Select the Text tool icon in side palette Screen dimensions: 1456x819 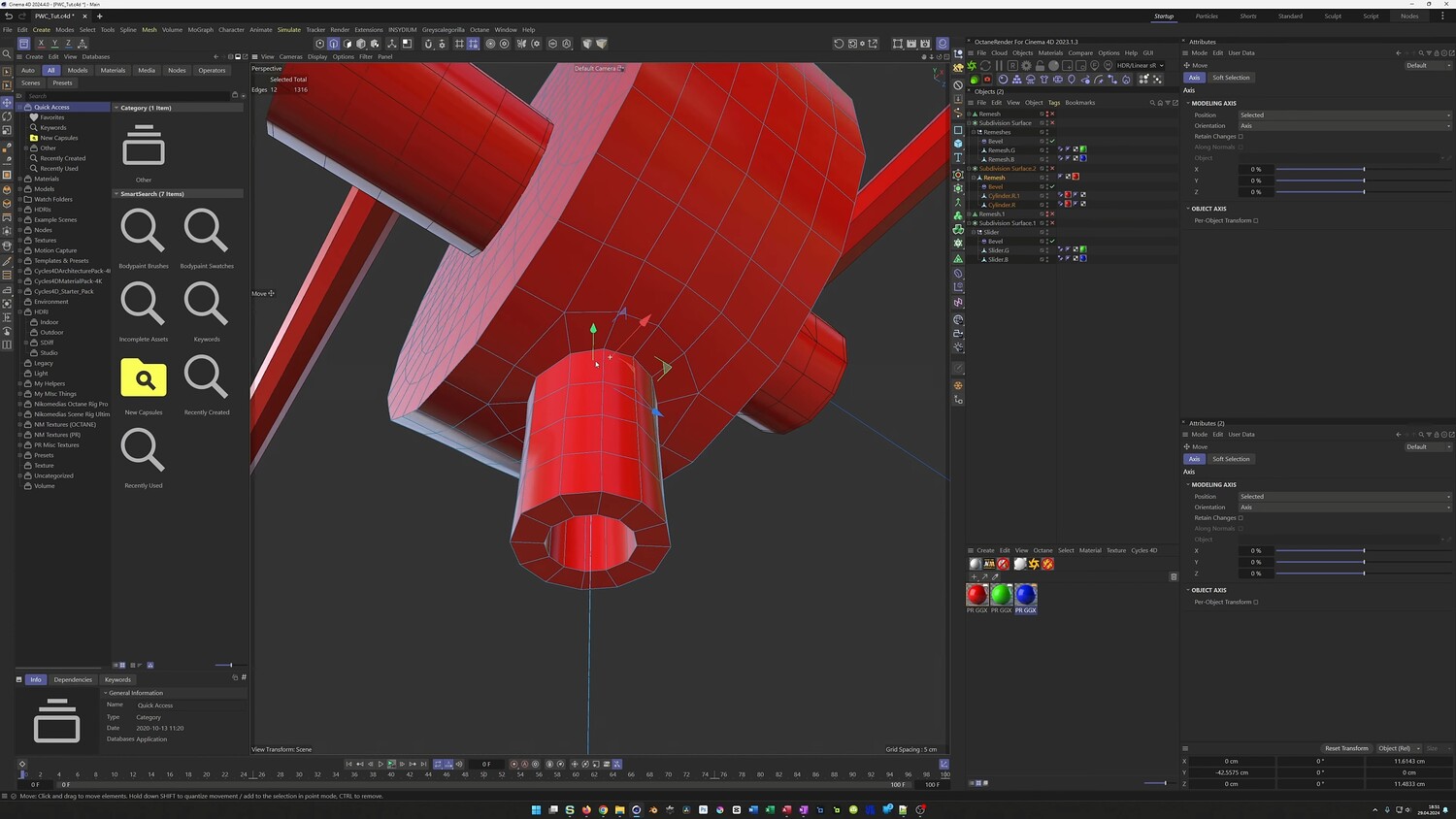point(958,157)
